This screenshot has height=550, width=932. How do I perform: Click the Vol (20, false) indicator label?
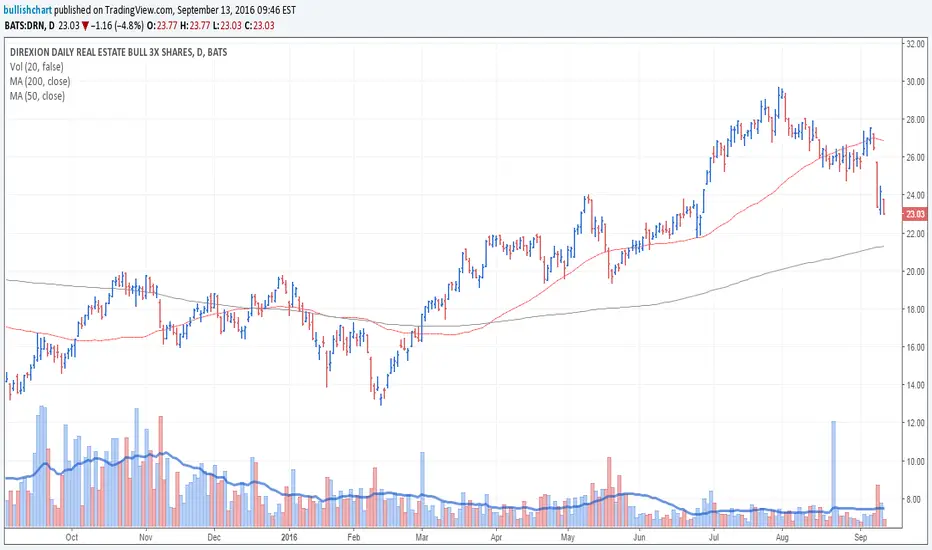37,67
